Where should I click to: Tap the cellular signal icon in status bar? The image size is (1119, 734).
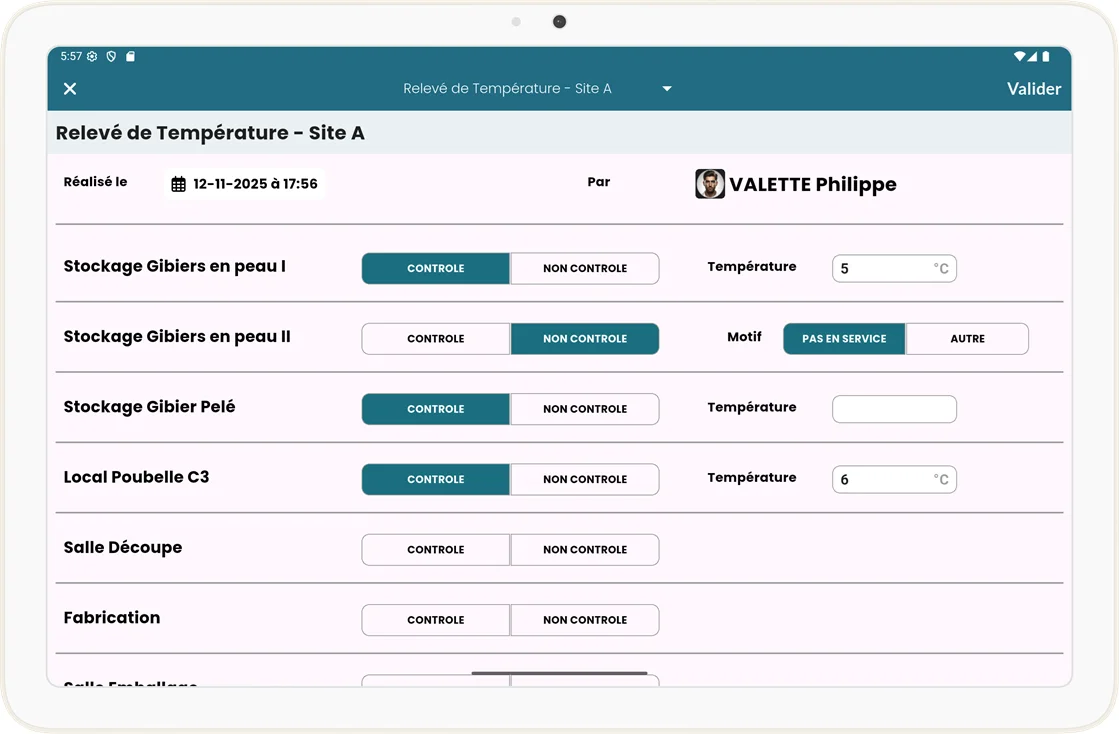(1033, 56)
